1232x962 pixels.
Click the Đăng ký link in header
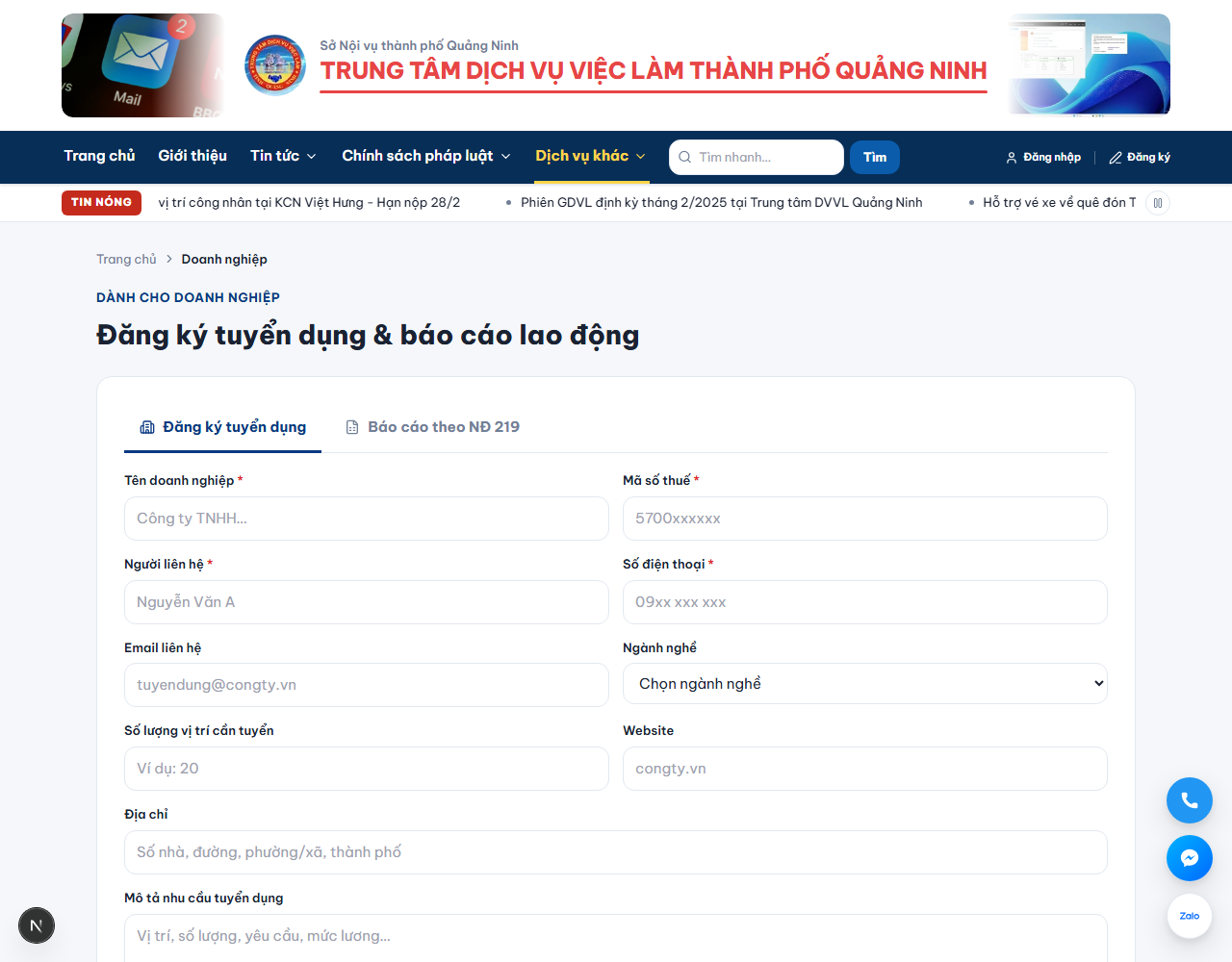[1140, 157]
